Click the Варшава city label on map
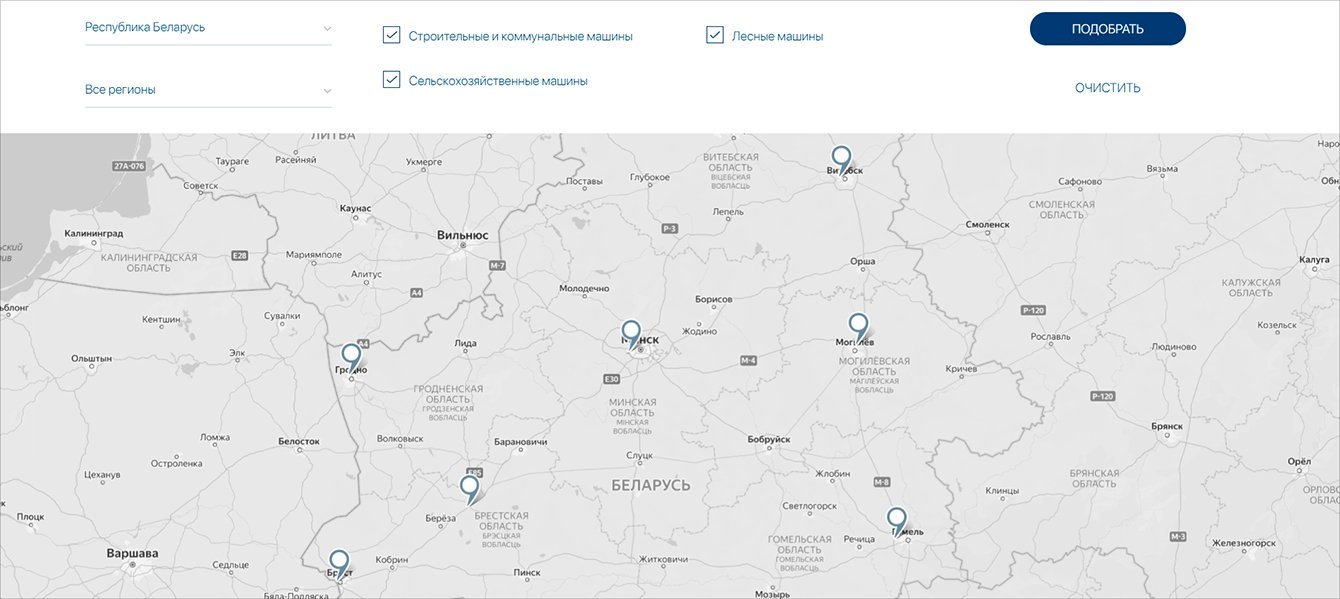Screen dimensions: 1340x599 click(x=132, y=553)
